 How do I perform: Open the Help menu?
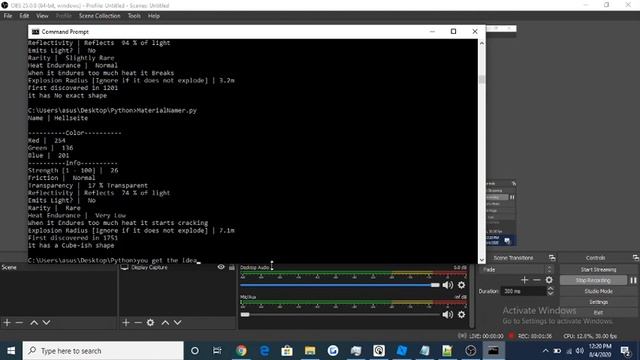[153, 16]
